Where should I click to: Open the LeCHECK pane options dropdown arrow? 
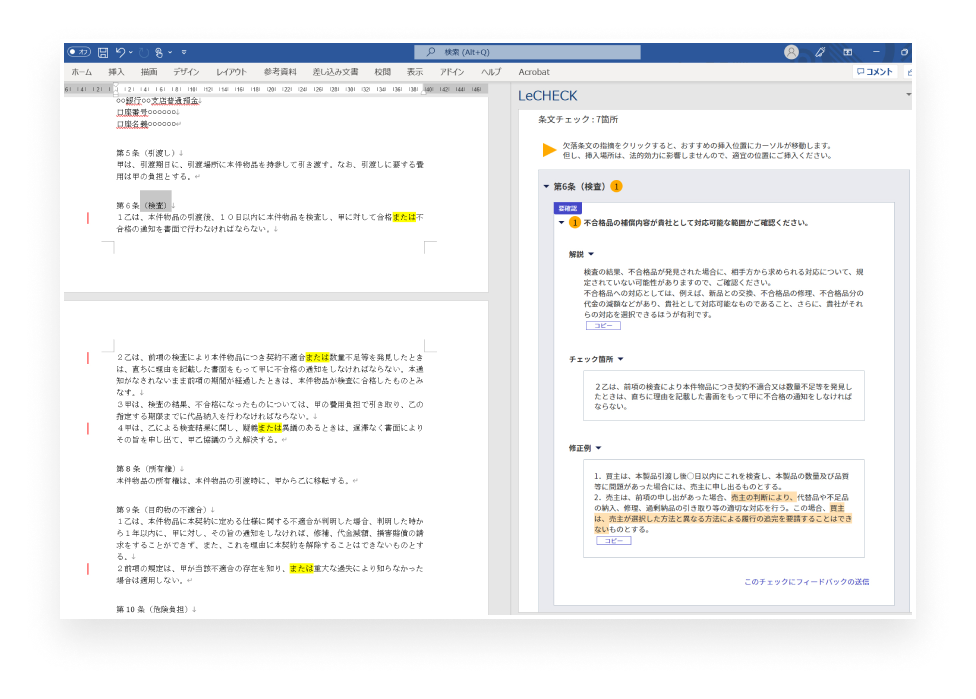(x=908, y=95)
